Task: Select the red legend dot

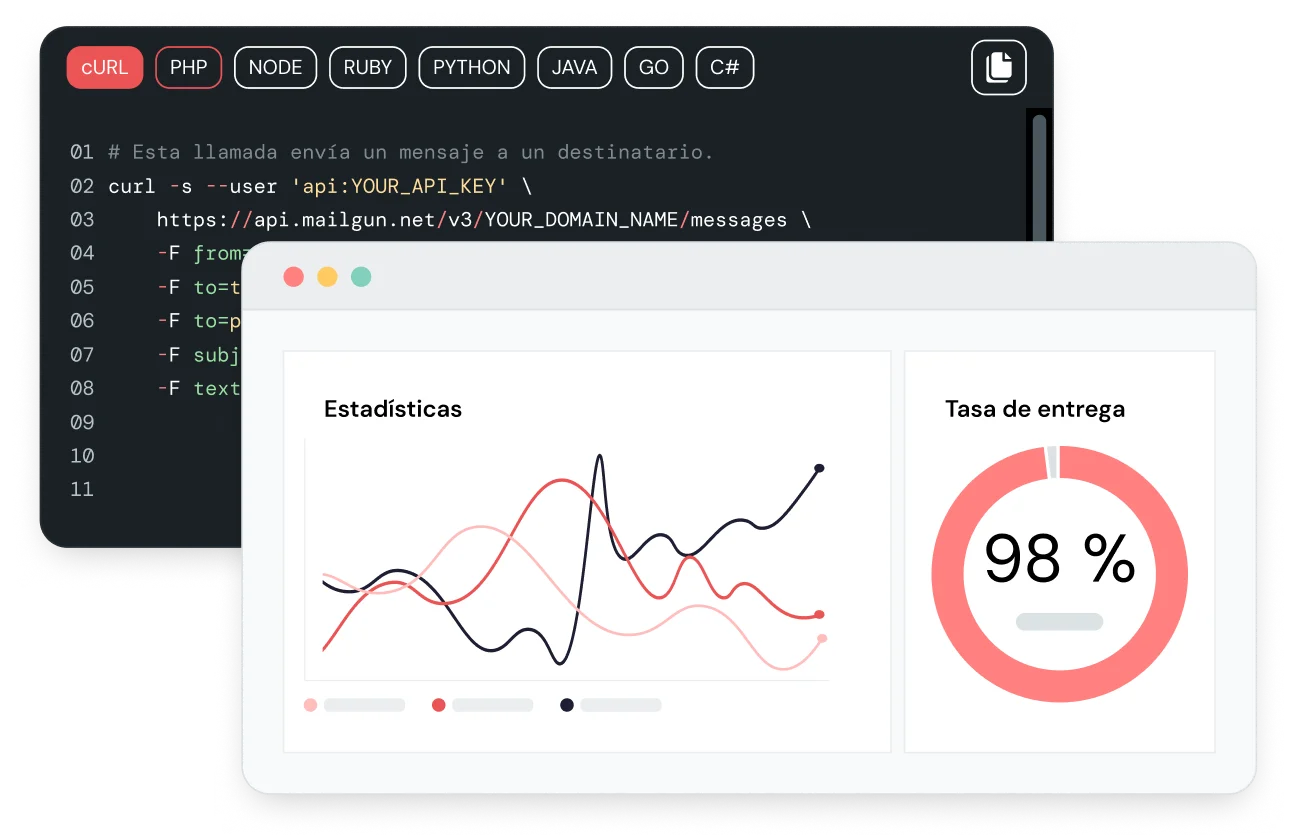Action: pos(438,705)
